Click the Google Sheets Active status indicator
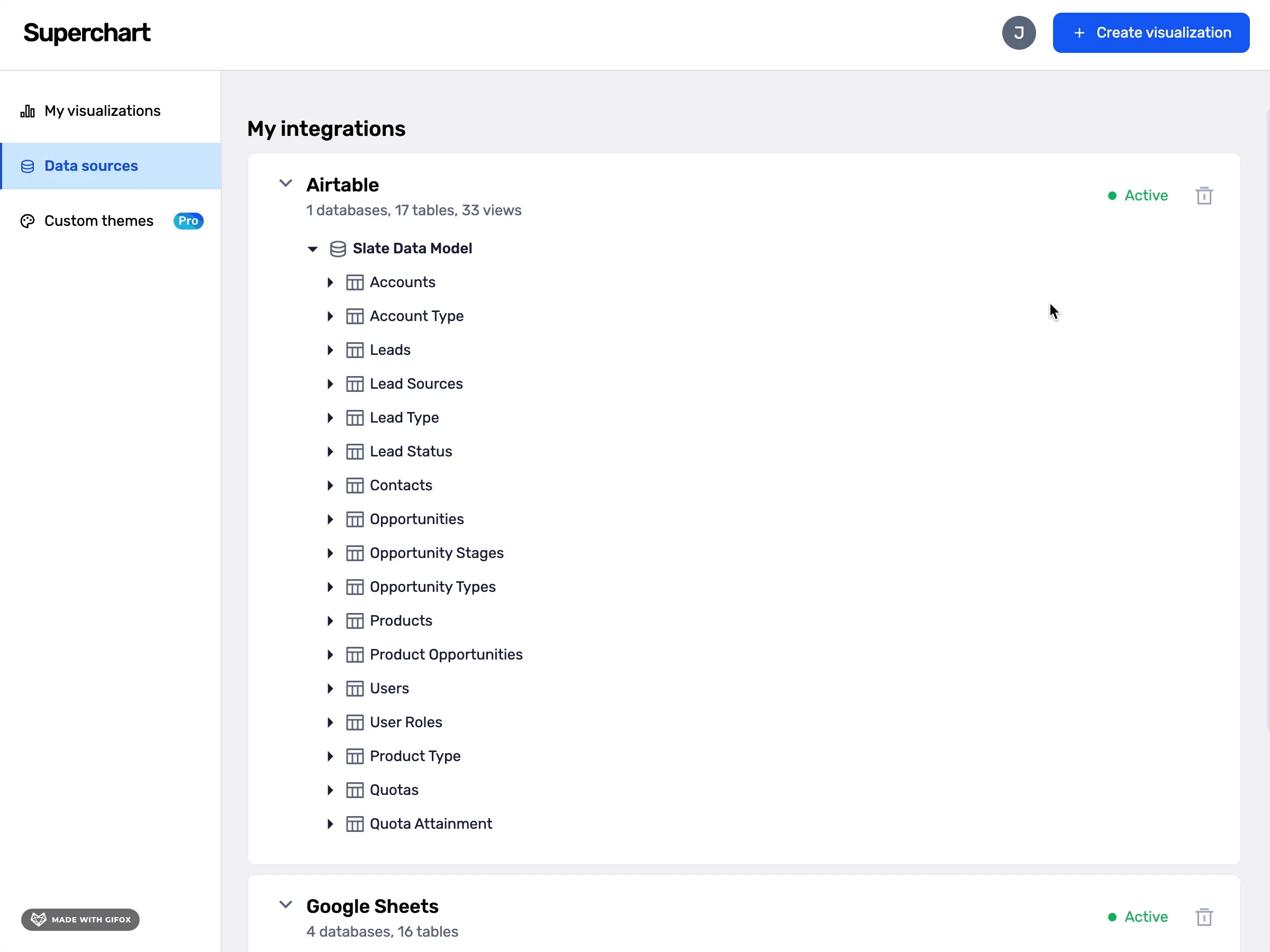The height and width of the screenshot is (952, 1270). [1137, 917]
